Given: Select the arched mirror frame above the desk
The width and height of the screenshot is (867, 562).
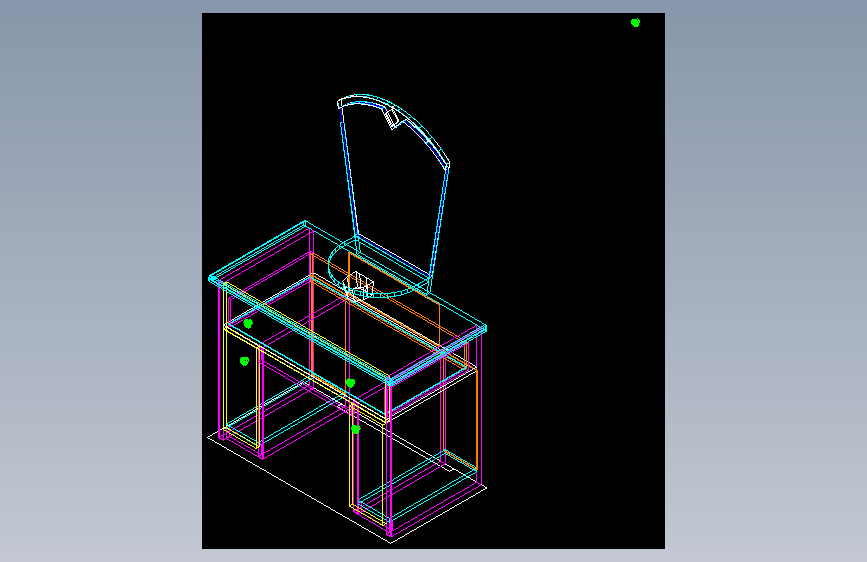Looking at the screenshot, I should point(393,192).
